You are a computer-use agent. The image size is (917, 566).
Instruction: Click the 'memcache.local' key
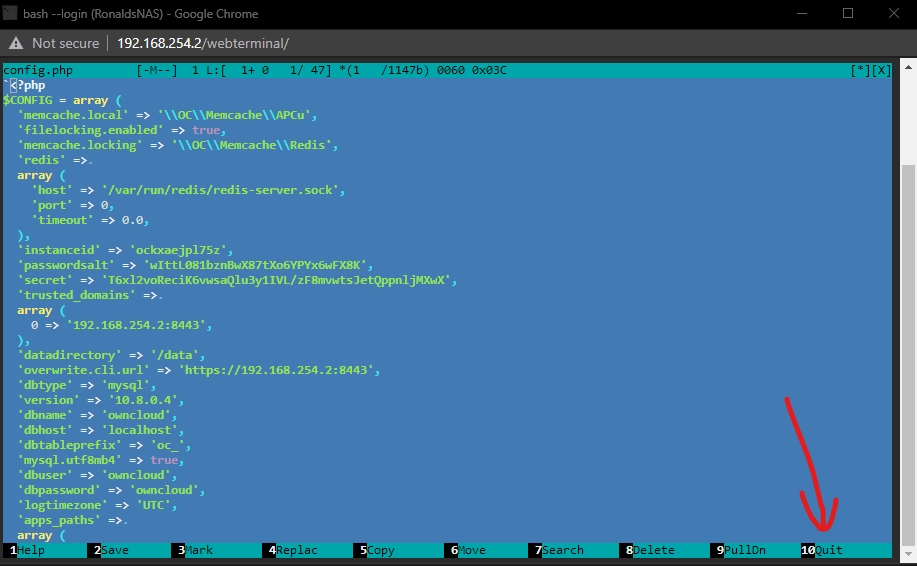coord(73,115)
